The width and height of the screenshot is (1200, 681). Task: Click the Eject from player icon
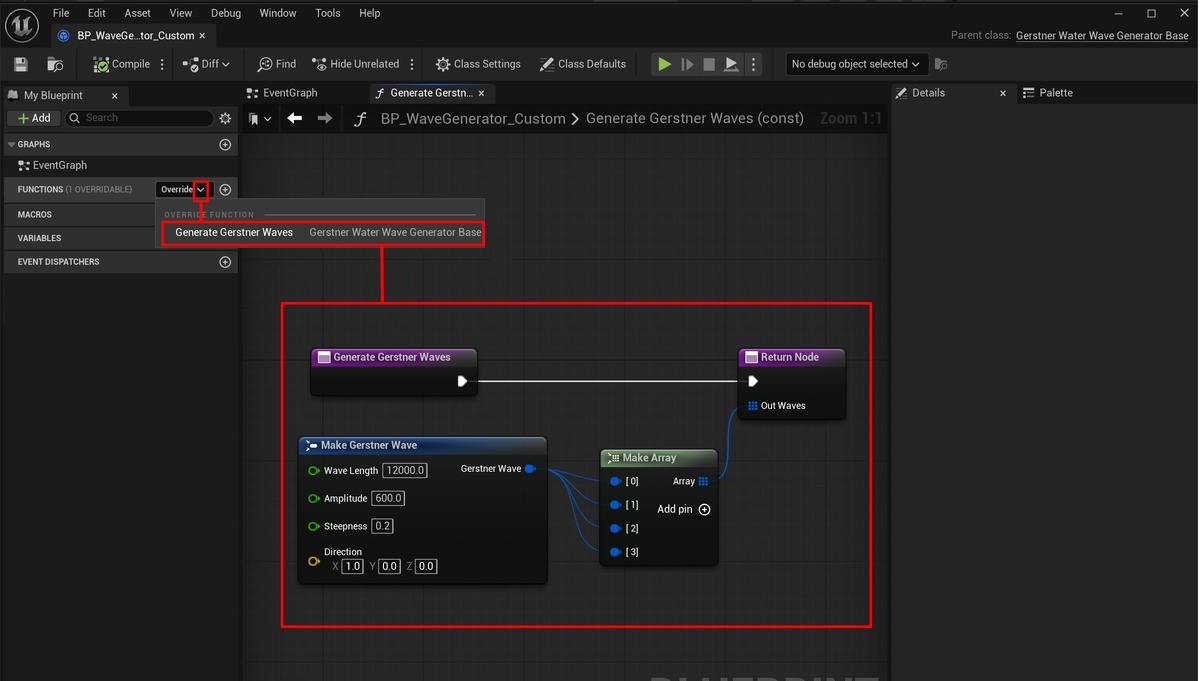coord(731,64)
